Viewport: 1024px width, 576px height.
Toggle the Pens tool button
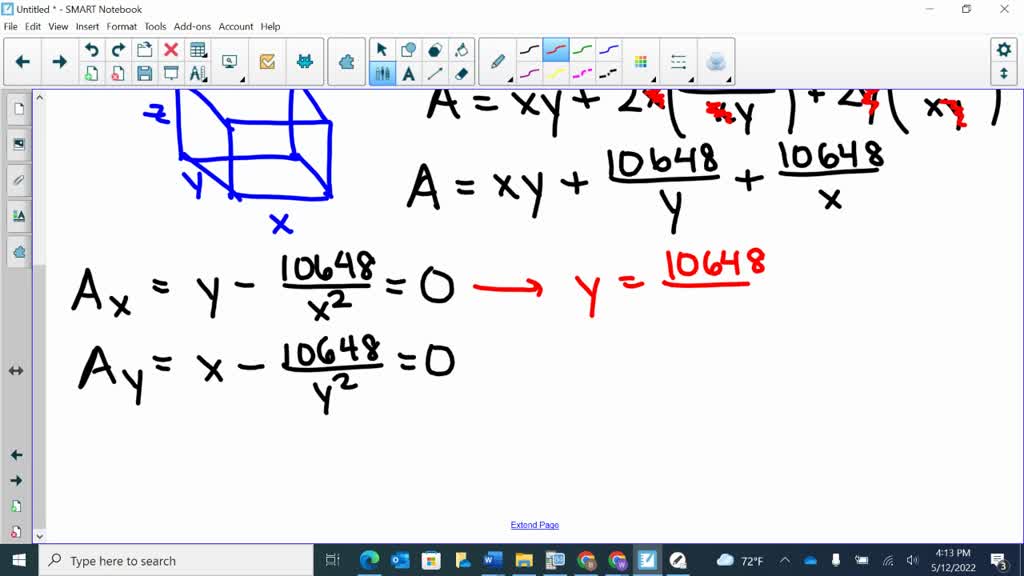pyautogui.click(x=382, y=73)
